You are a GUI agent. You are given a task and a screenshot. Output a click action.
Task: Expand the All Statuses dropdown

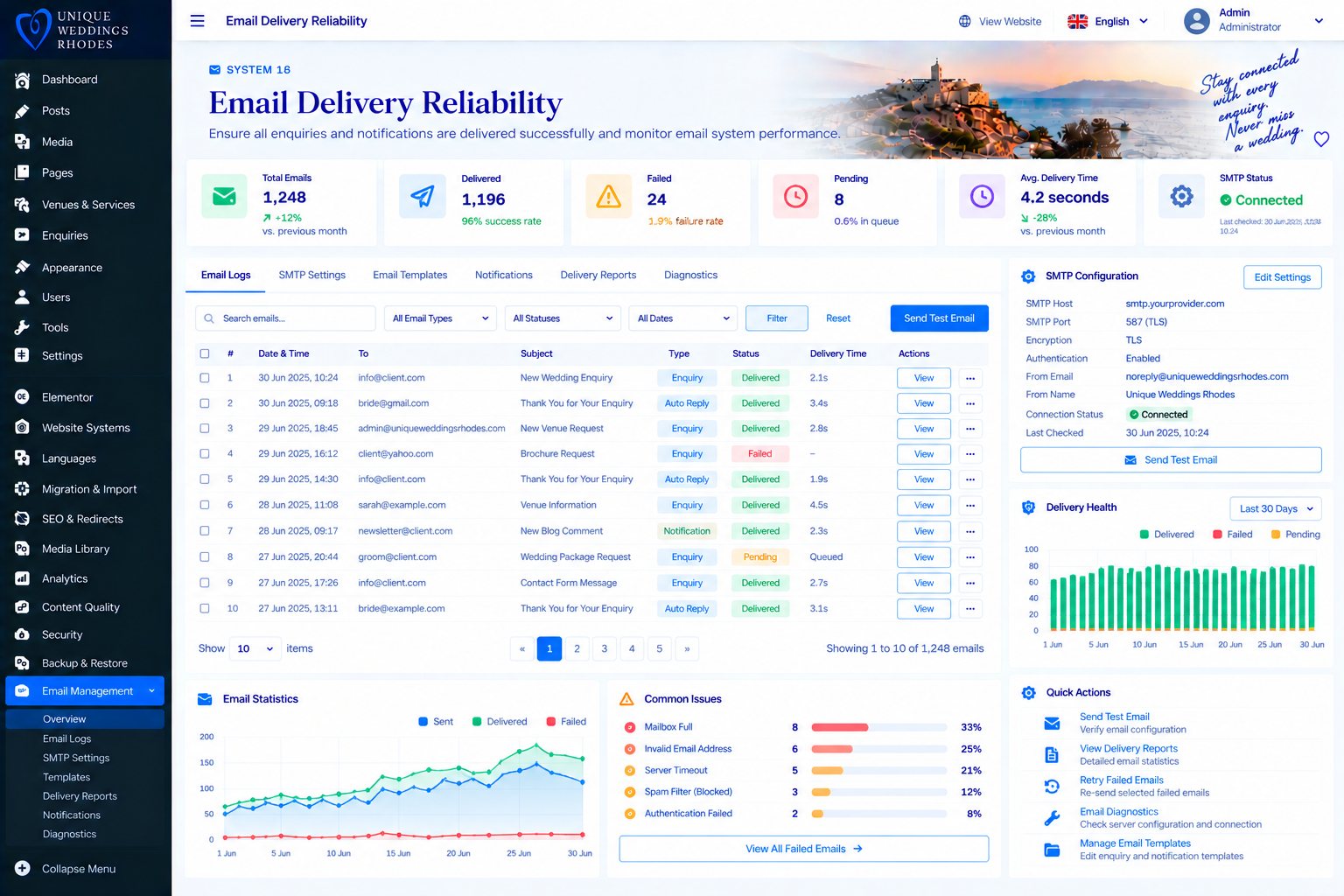tap(563, 318)
